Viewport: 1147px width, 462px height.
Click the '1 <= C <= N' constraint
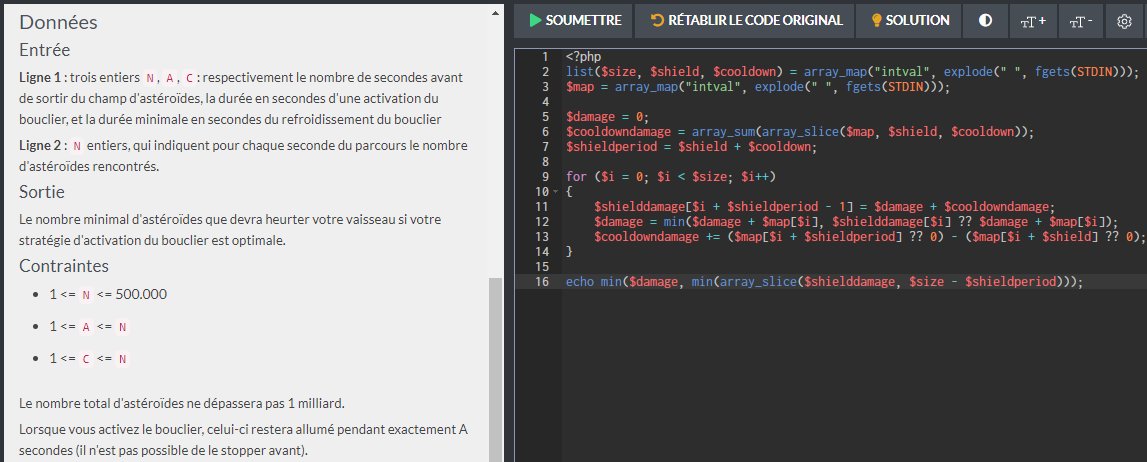pyautogui.click(x=89, y=359)
